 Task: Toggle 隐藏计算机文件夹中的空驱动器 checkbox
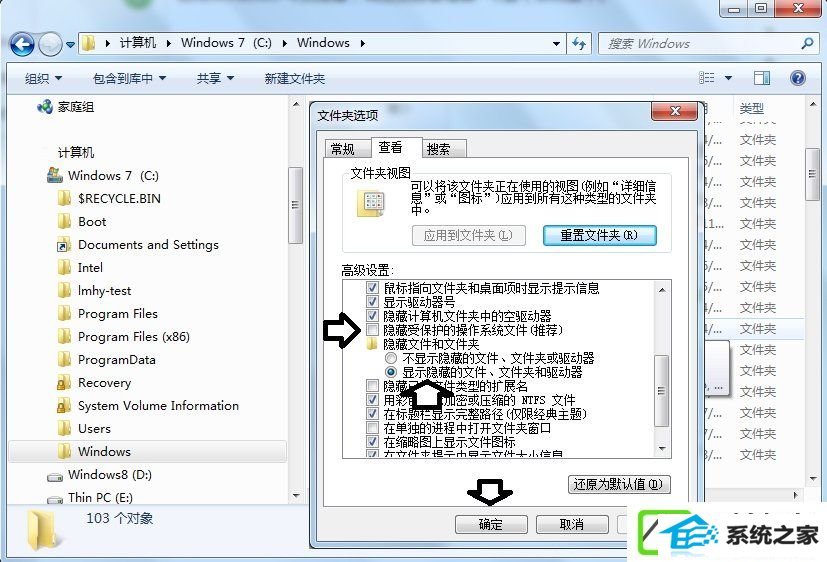pos(372,316)
